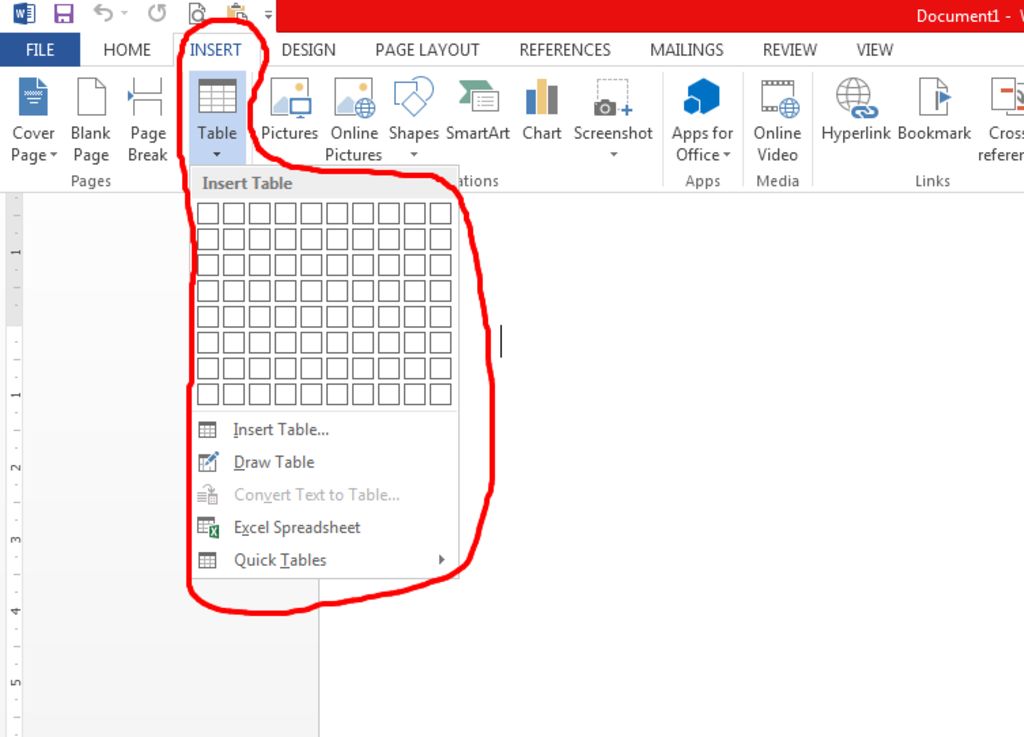Choose Insert Table... from the dropdown menu

325,430
